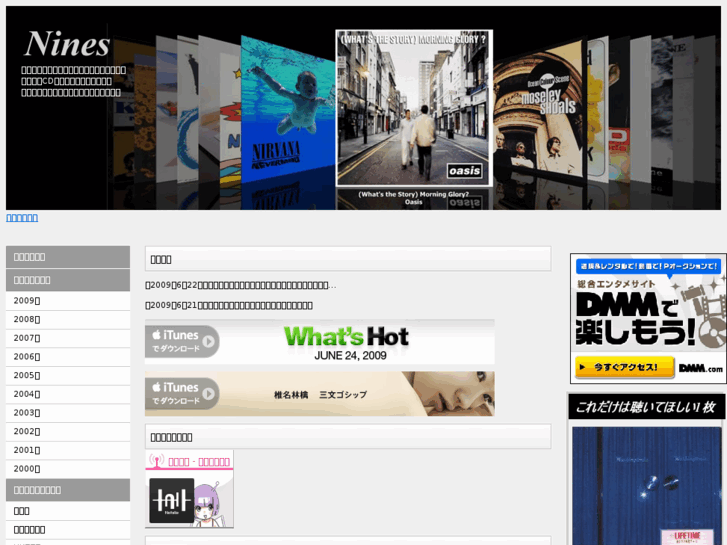Click the DMM.com logo in the ad
The width and height of the screenshot is (727, 545).
(701, 368)
